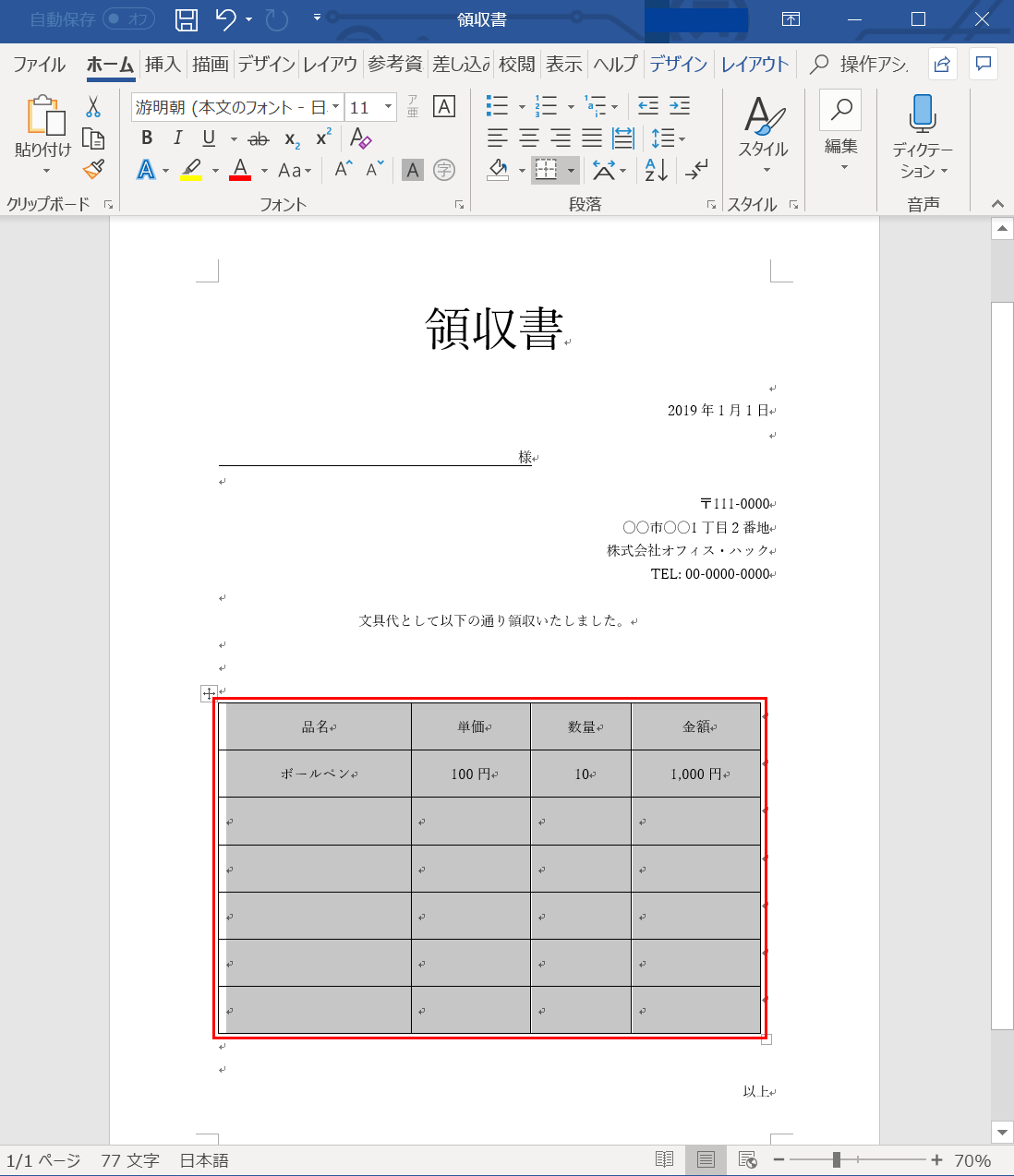Open the change case (Aa) dropdown
The width and height of the screenshot is (1014, 1176).
tap(295, 170)
